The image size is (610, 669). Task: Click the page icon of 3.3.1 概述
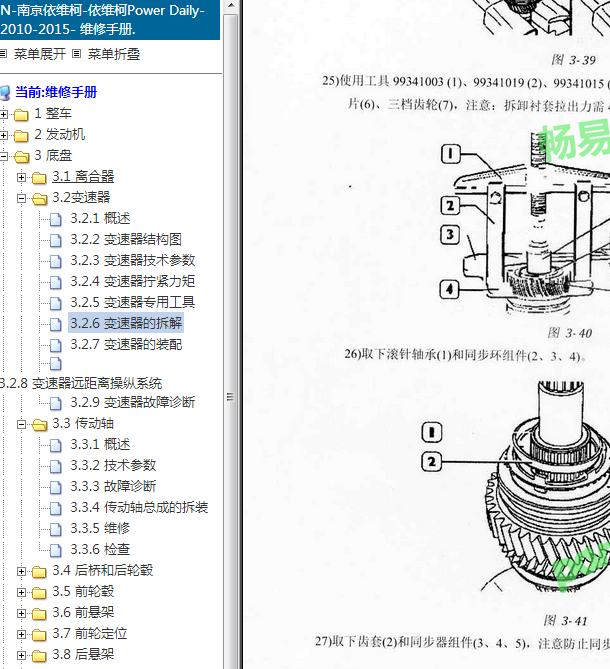click(56, 445)
